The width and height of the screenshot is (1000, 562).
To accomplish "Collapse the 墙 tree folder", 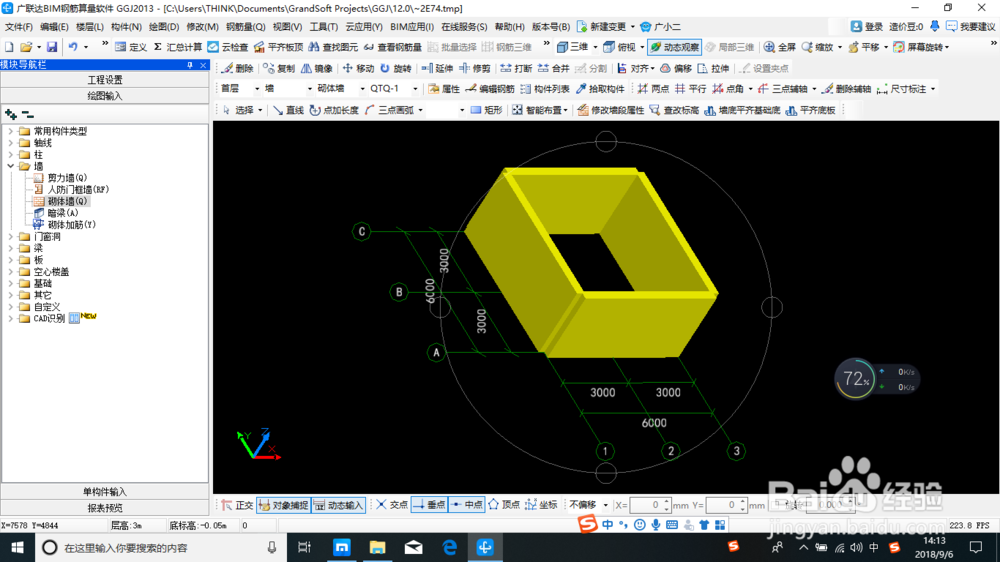I will 11,166.
